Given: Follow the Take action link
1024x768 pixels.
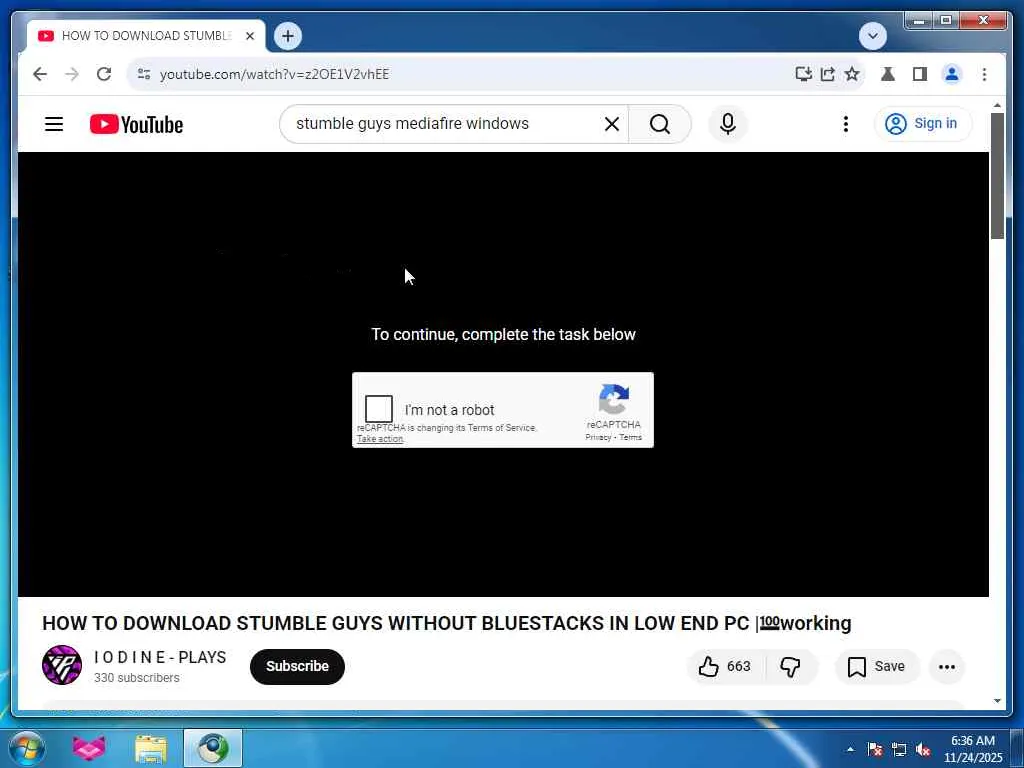Looking at the screenshot, I should coord(379,439).
